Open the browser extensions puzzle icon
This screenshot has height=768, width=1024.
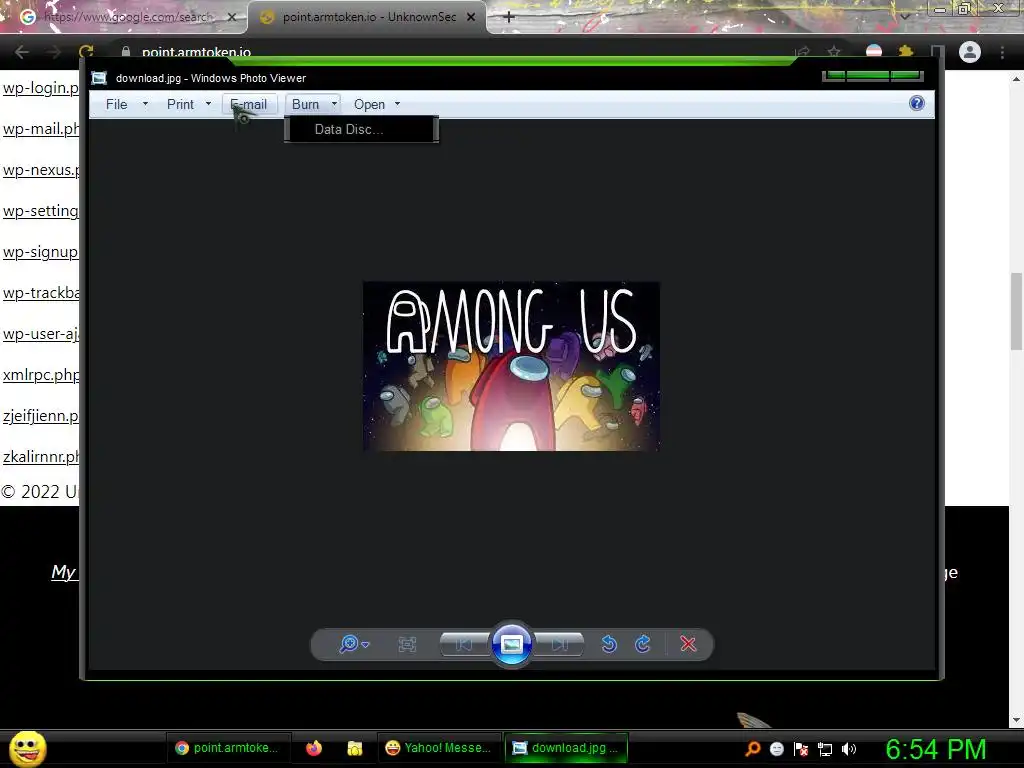(x=906, y=52)
